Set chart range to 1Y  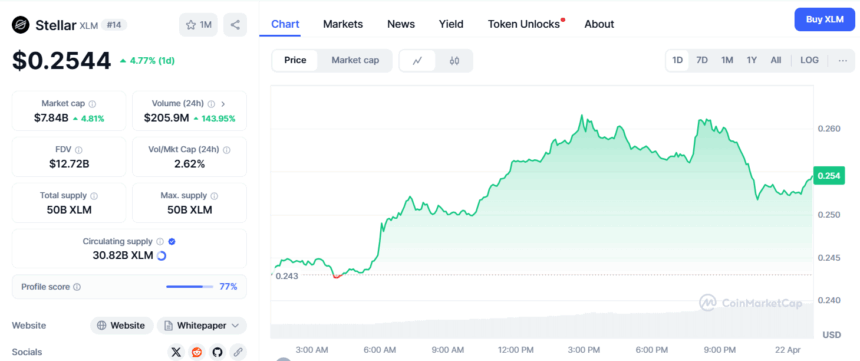(751, 60)
